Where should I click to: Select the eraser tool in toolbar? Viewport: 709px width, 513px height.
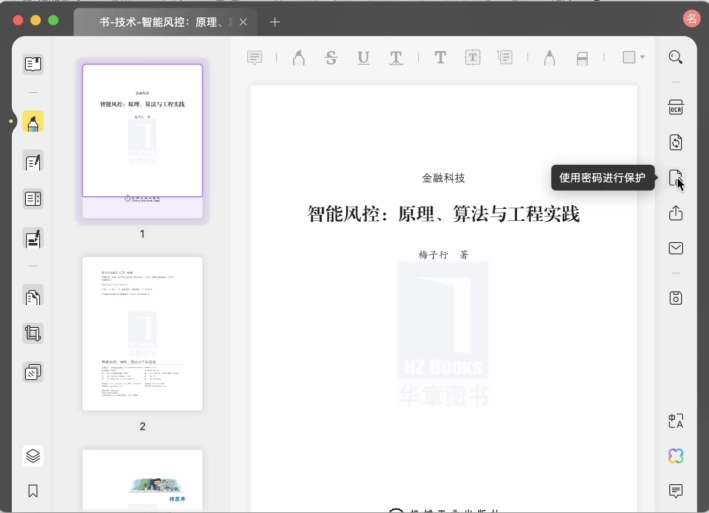(582, 58)
